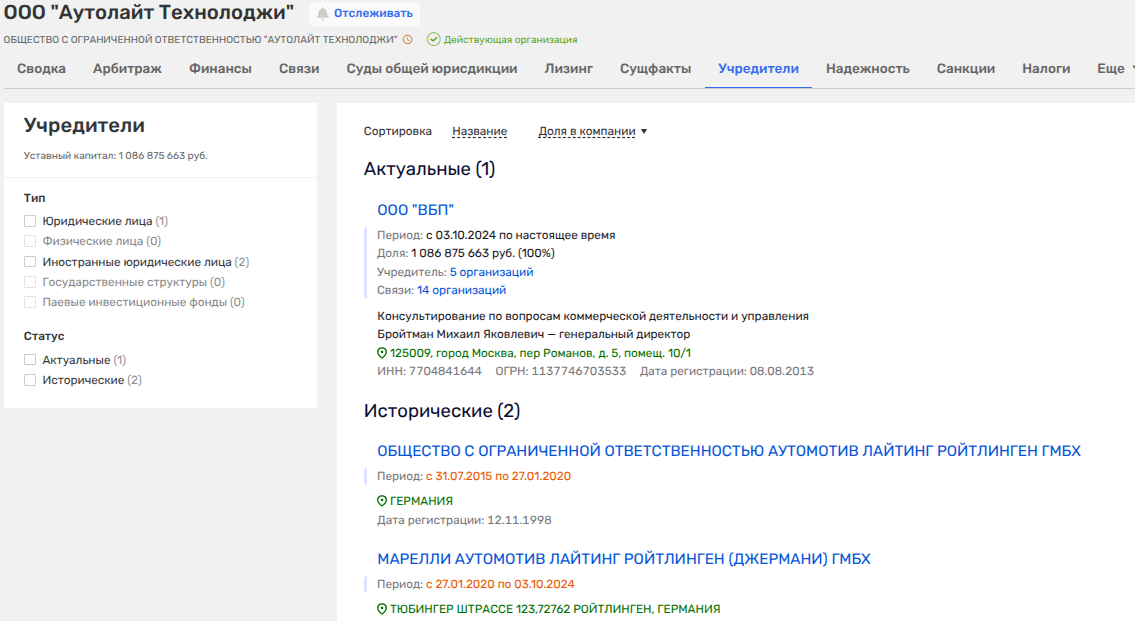This screenshot has width=1135, height=621.
Task: Click the bell icon next to Отслеживать
Action: pos(322,13)
